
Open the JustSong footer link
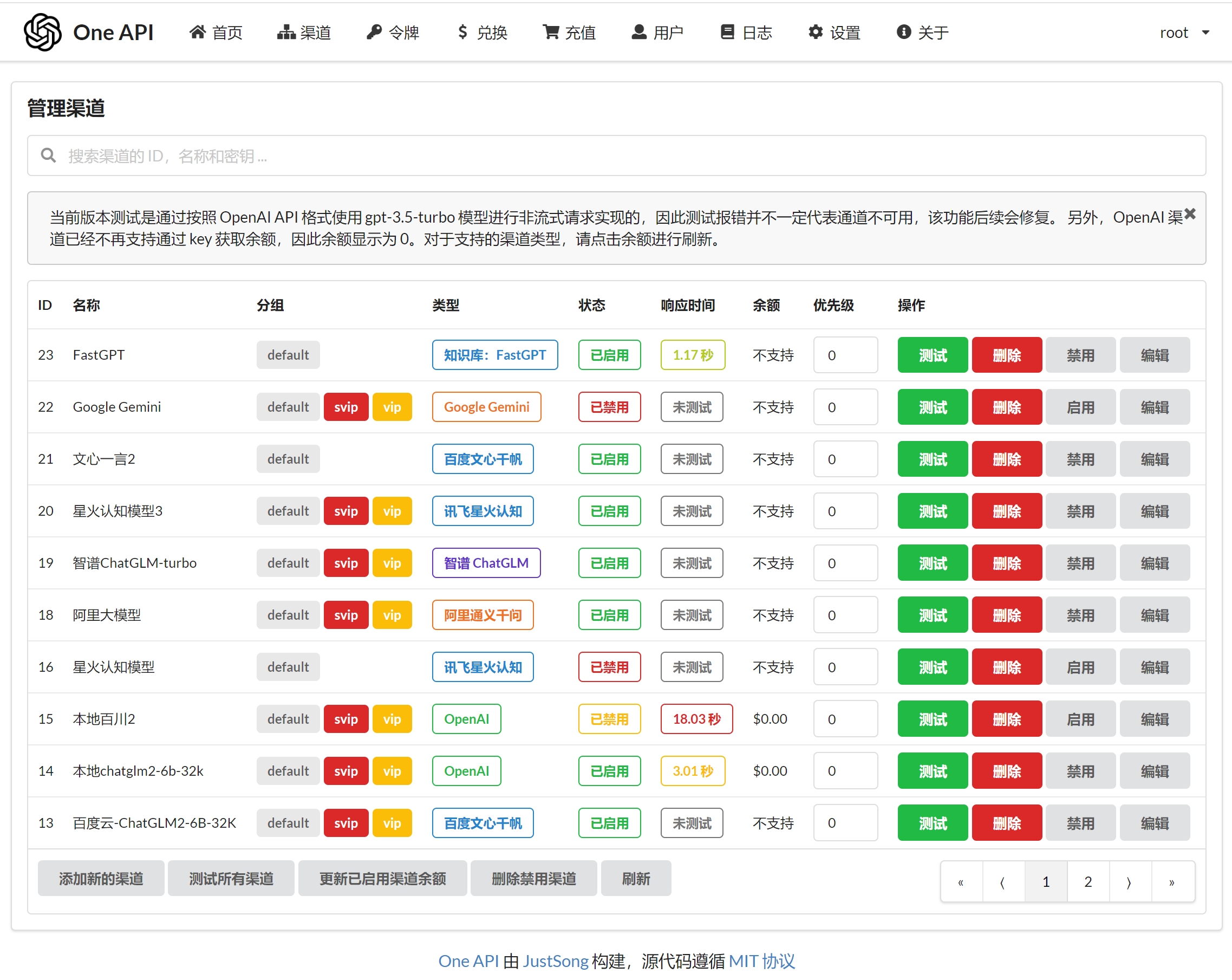pos(555,960)
